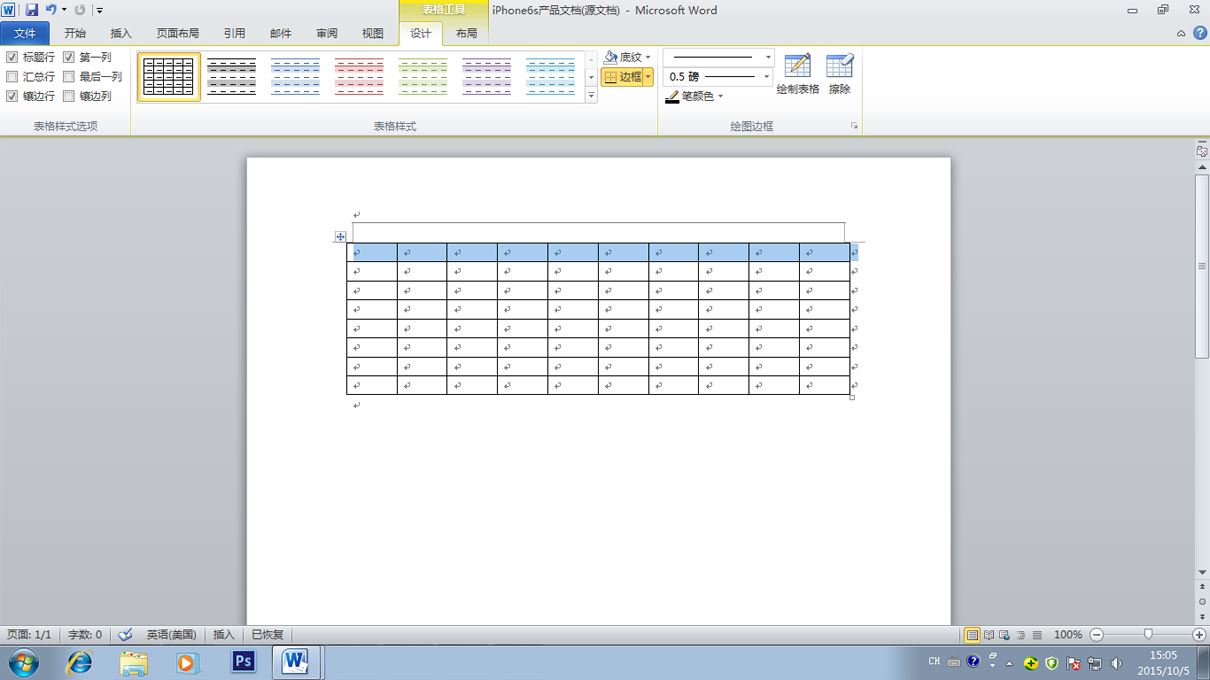Click the proofing check icon in status bar
The height and width of the screenshot is (680, 1210).
tap(125, 635)
